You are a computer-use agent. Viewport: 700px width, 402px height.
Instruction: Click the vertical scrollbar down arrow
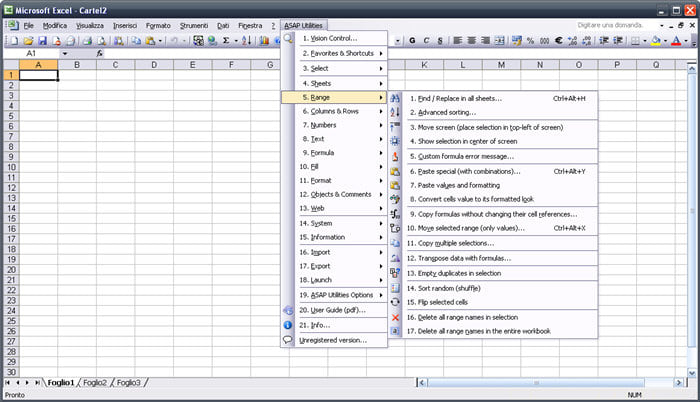tap(692, 373)
